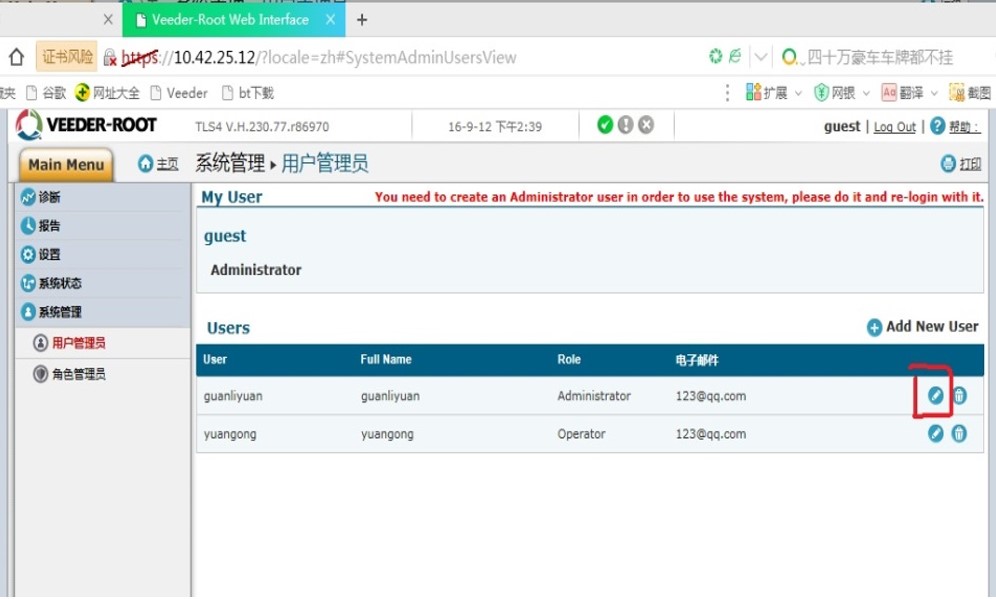Image resolution: width=996 pixels, height=599 pixels.
Task: Click the gray X alarm status icon
Action: coord(646,125)
